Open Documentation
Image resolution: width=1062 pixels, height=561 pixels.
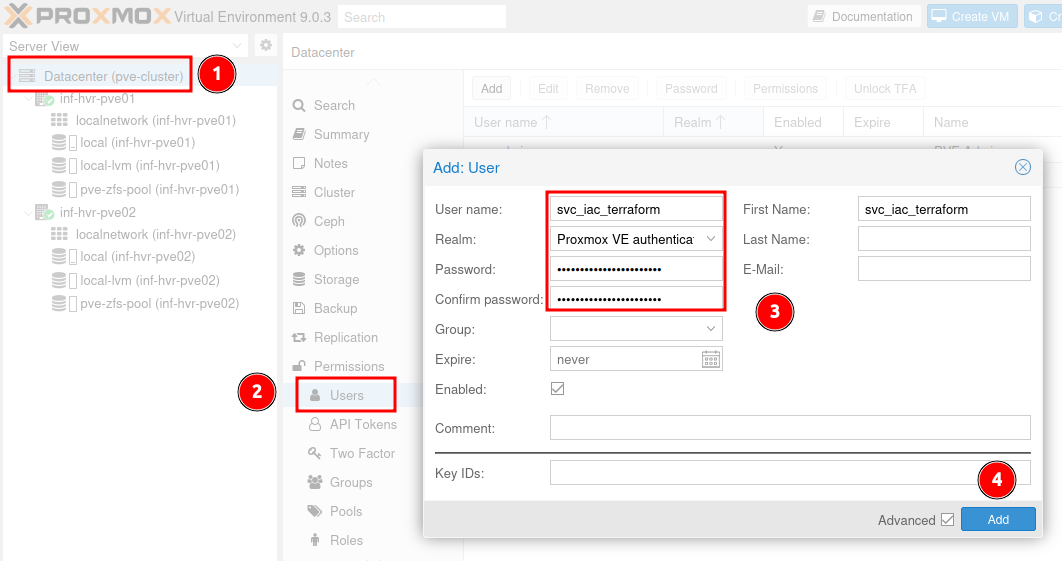pyautogui.click(x=864, y=16)
